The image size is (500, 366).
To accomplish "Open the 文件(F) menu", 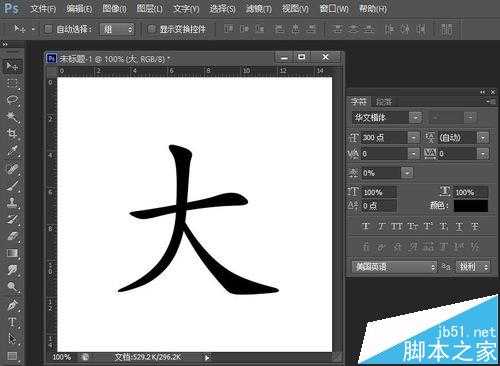I will (43, 9).
